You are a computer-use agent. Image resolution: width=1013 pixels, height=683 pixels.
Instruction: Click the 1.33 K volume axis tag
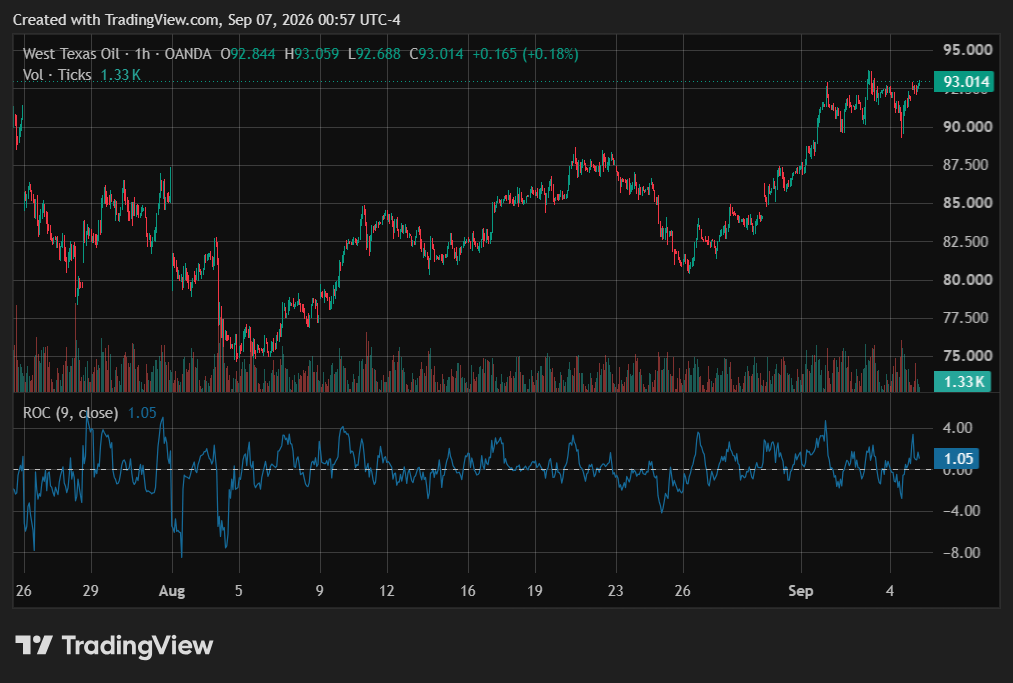click(962, 381)
